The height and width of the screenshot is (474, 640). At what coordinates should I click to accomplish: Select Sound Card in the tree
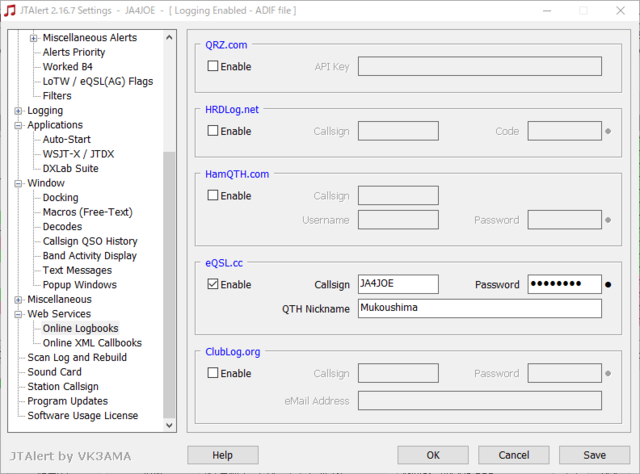click(54, 372)
